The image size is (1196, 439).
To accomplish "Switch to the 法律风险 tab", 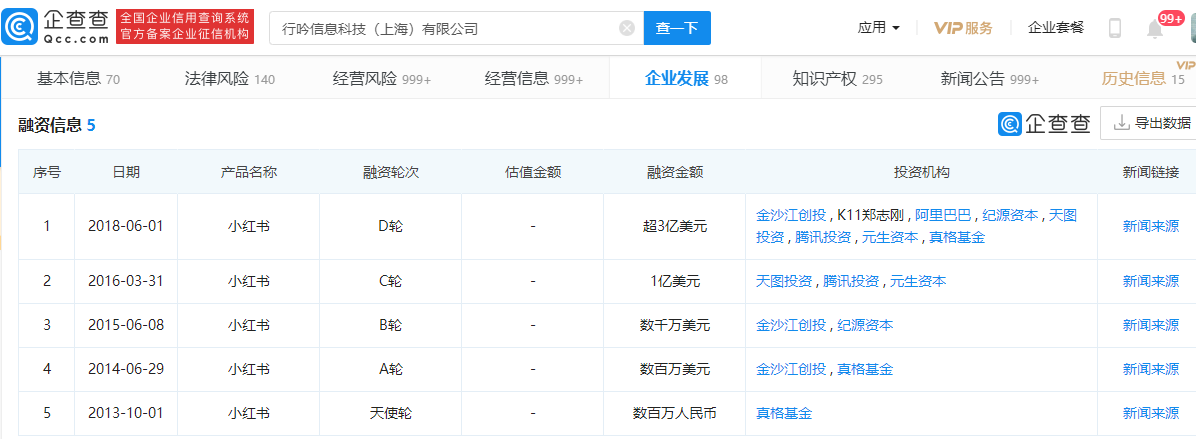I will (x=229, y=79).
